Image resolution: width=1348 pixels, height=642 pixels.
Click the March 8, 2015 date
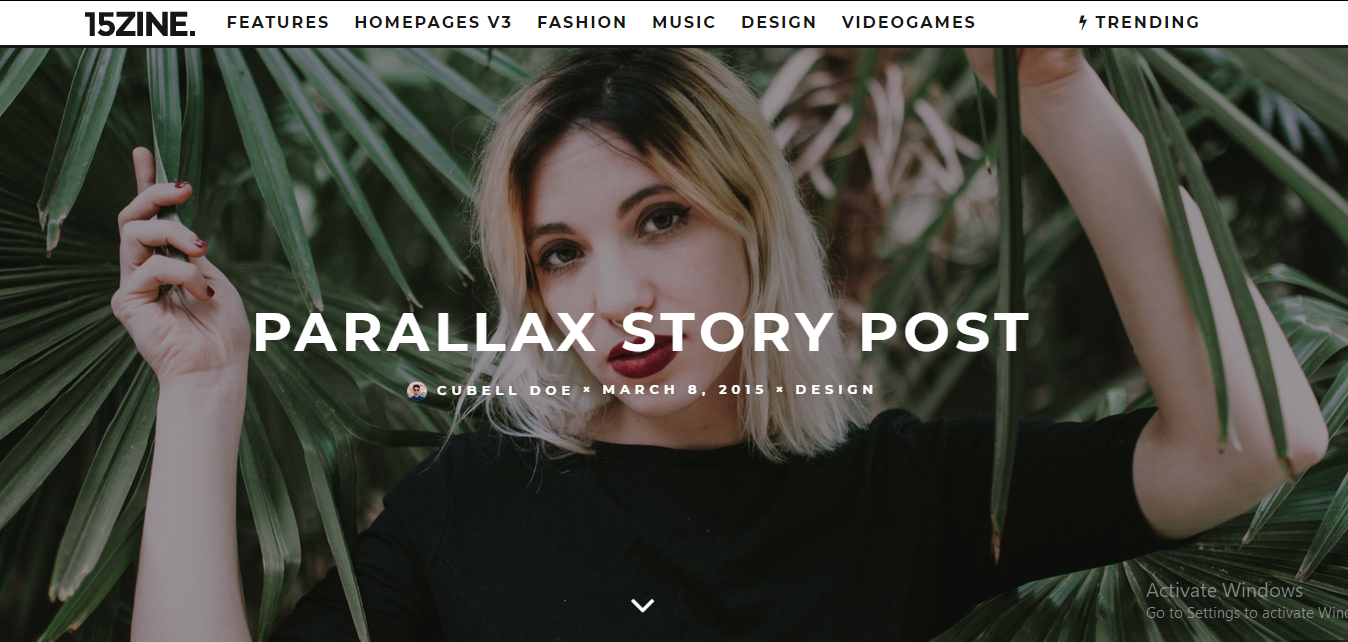pyautogui.click(x=684, y=390)
